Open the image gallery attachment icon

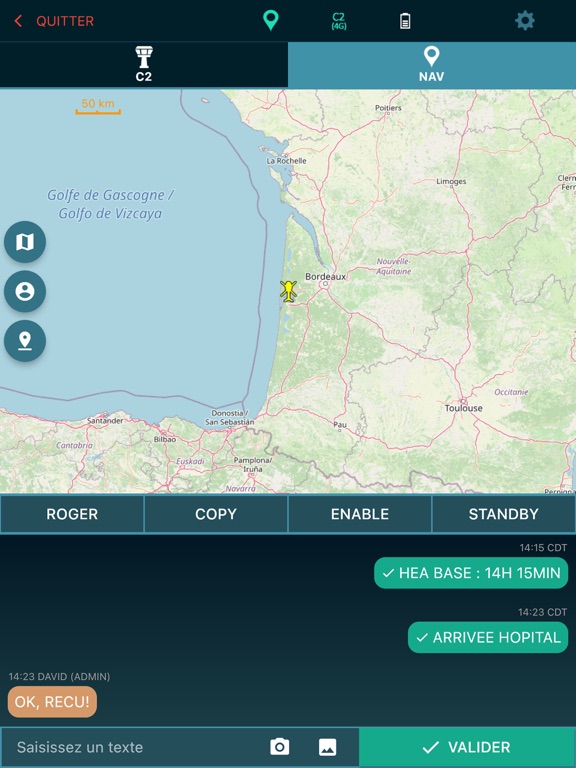(x=328, y=747)
